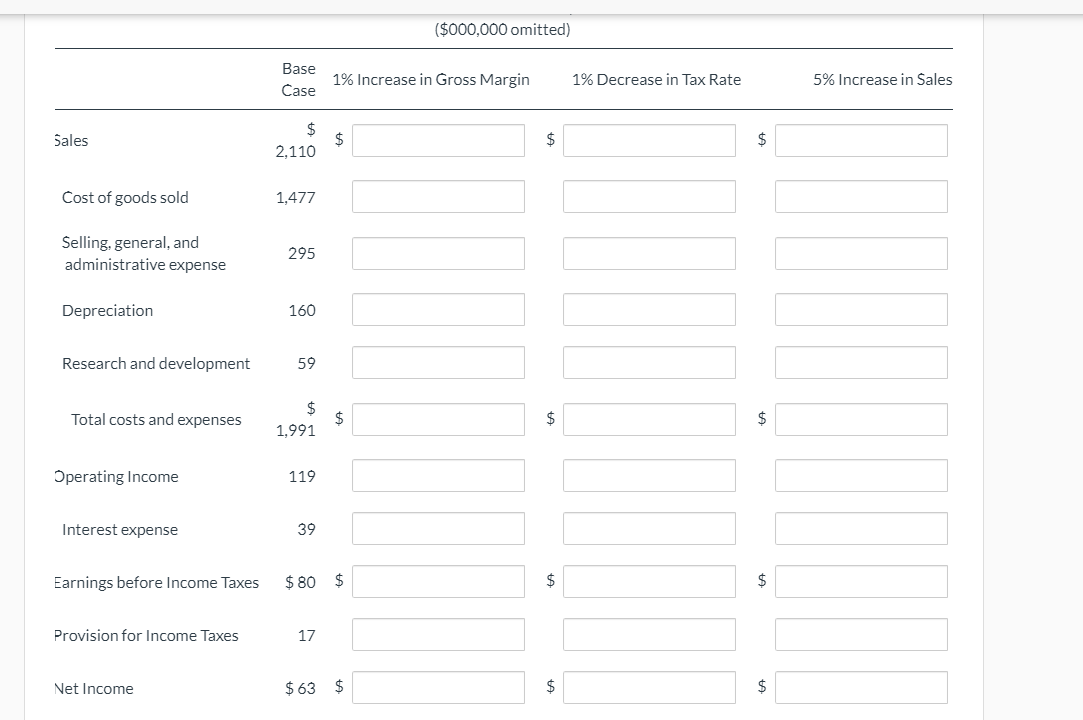
Task: Click the 'Interest expense' row label
Action: click(120, 529)
